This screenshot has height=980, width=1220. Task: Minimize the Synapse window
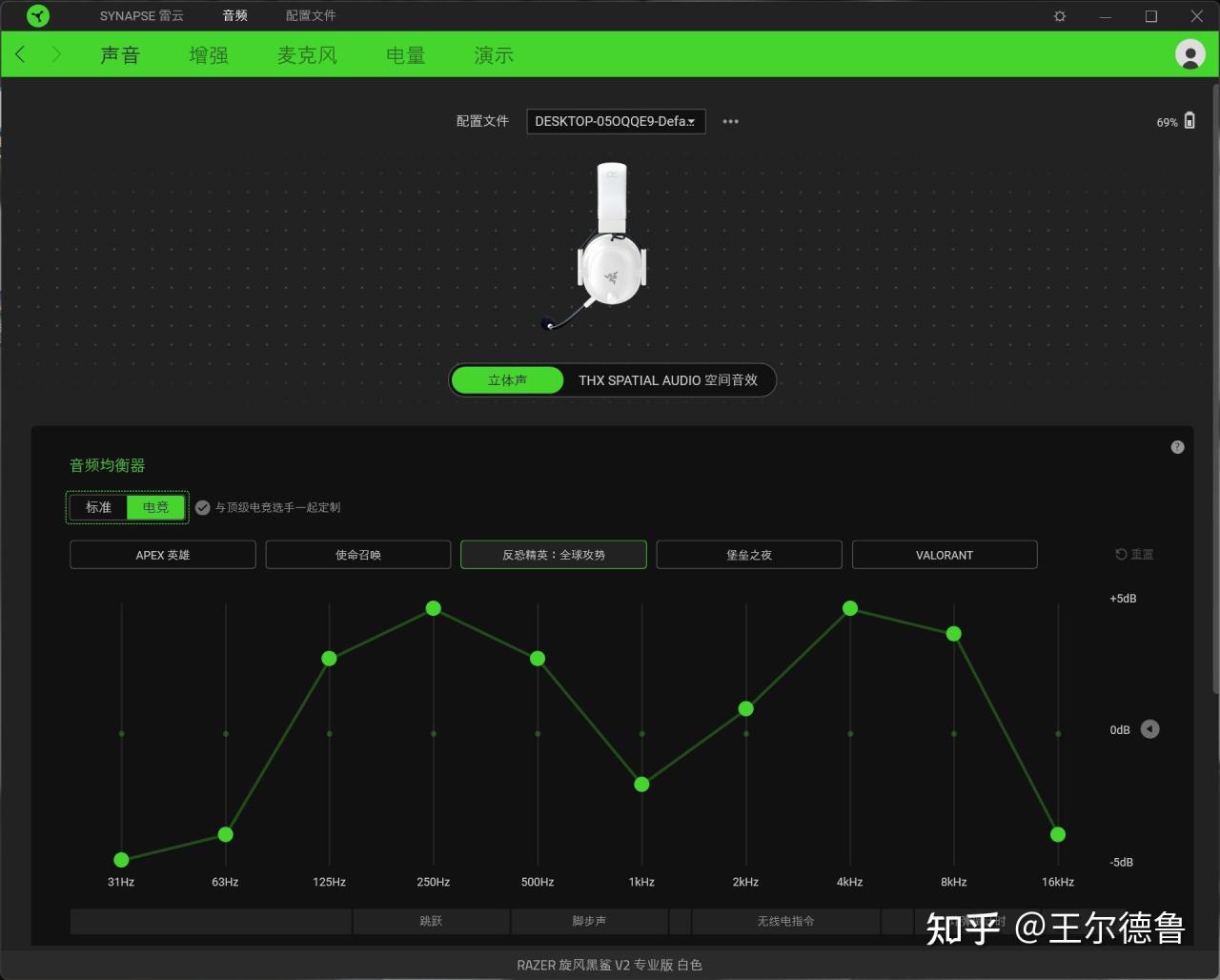pyautogui.click(x=1106, y=16)
